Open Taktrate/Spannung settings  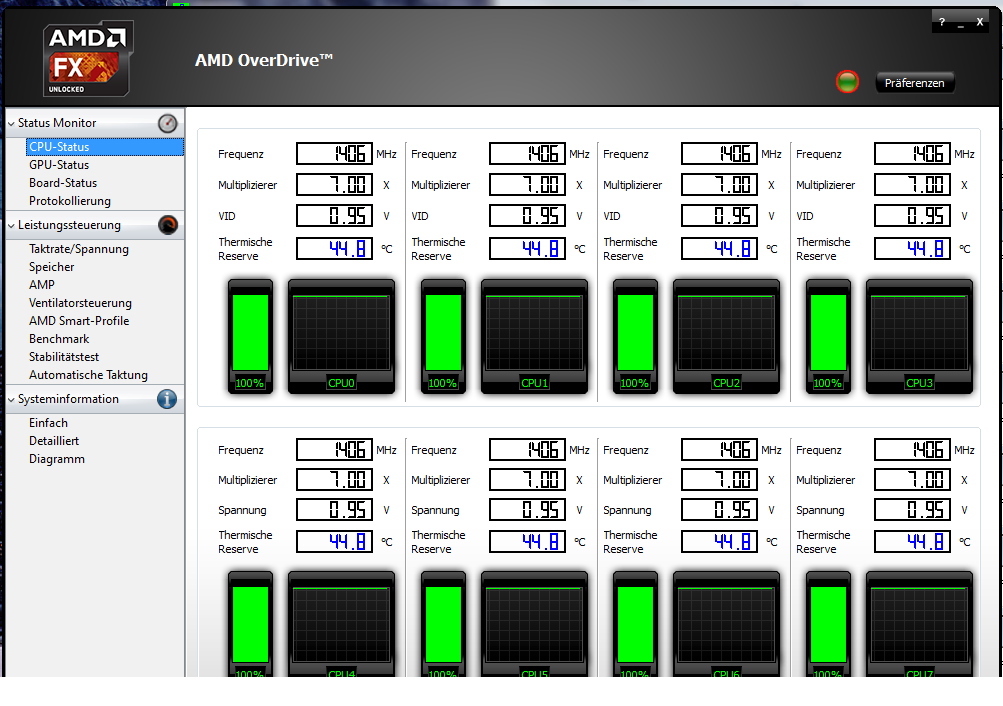click(79, 249)
